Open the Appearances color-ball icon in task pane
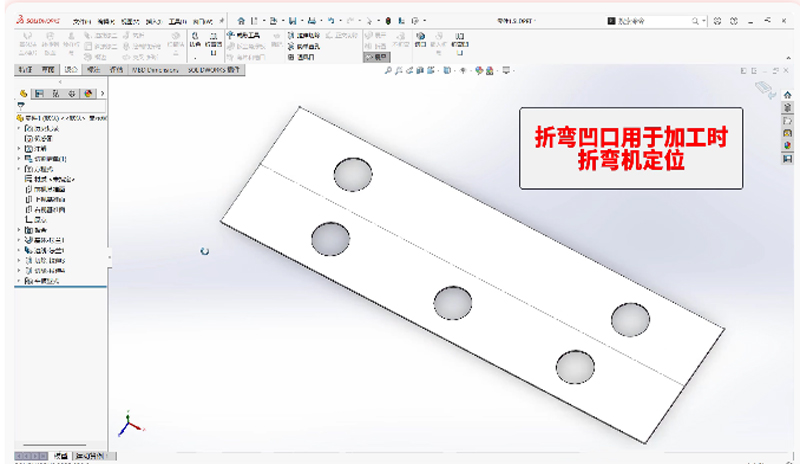This screenshot has width=800, height=464. [x=787, y=146]
